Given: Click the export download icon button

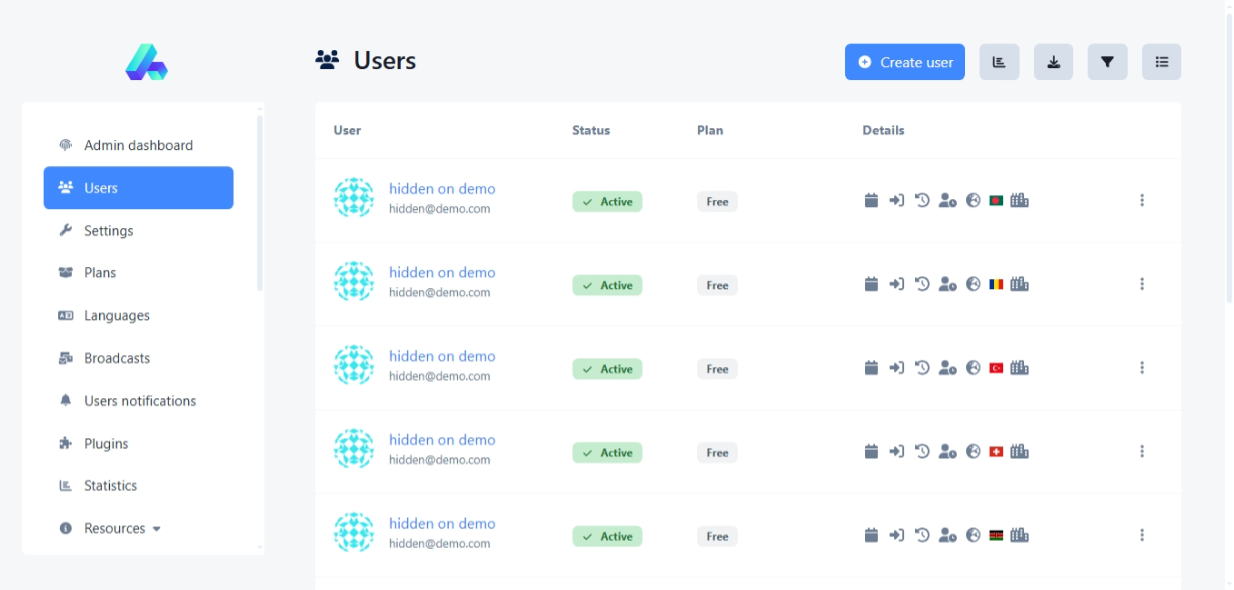Looking at the screenshot, I should (x=1053, y=62).
